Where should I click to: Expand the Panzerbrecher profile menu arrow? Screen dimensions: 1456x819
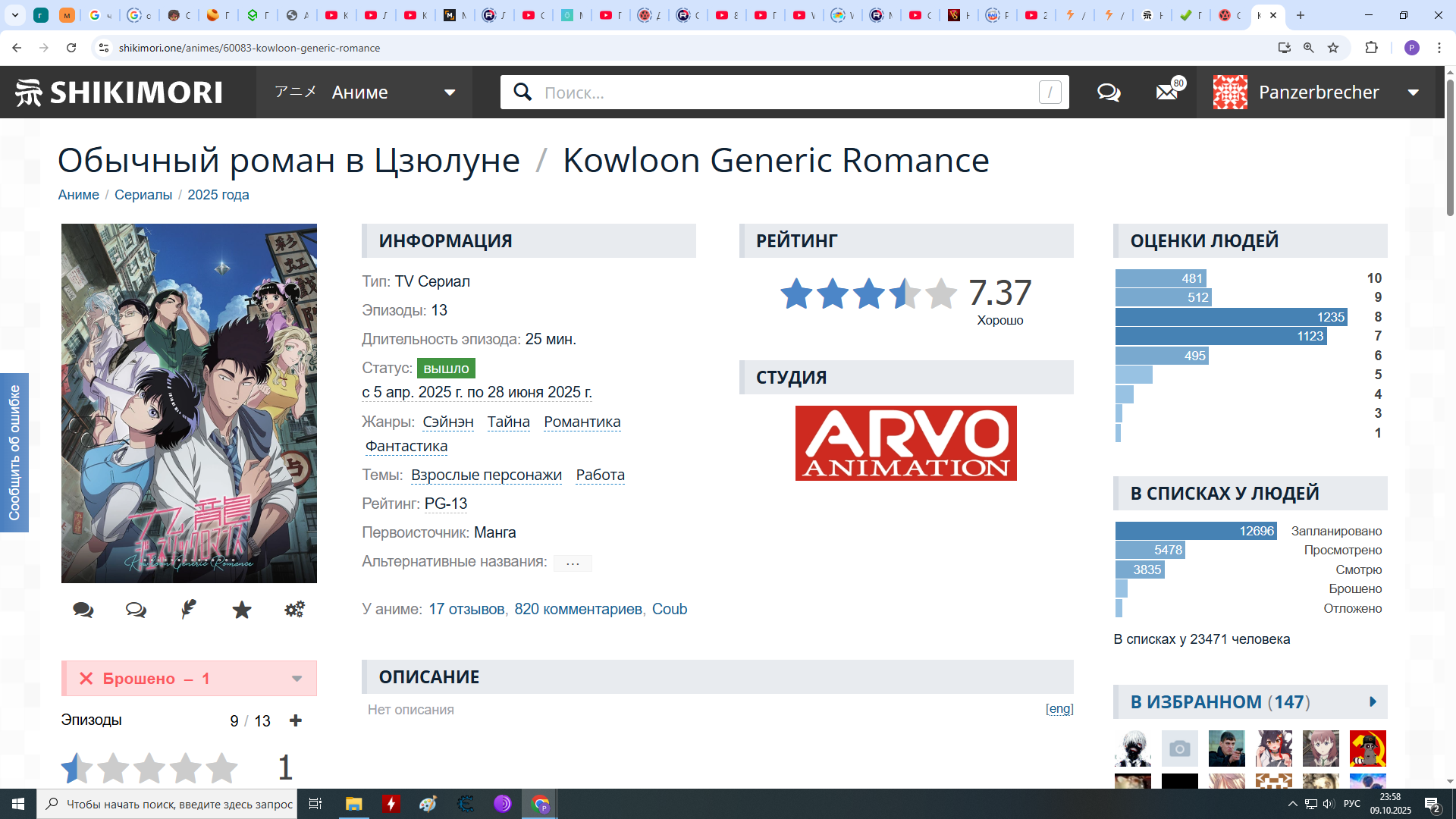(x=1414, y=93)
